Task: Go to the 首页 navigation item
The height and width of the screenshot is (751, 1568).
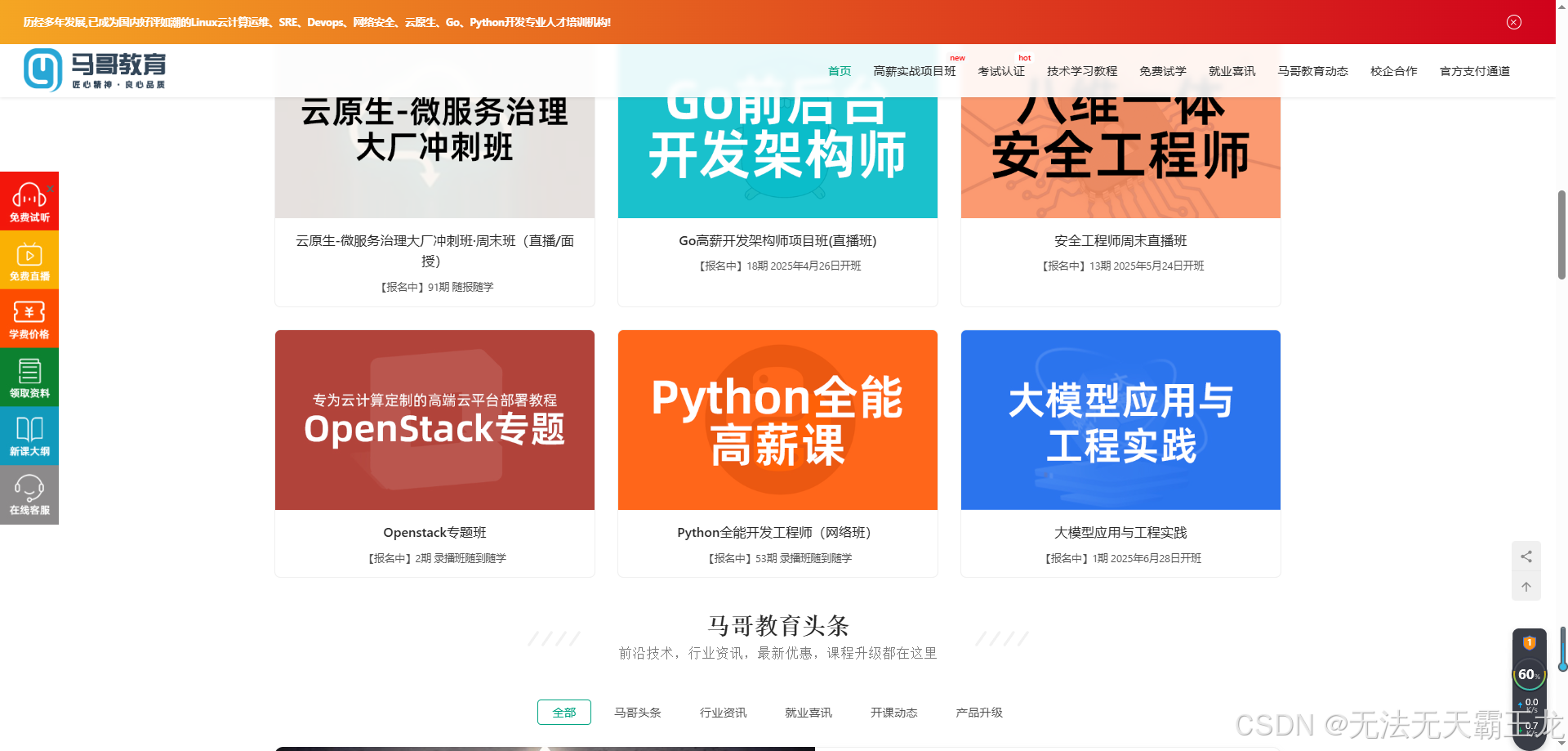Action: pyautogui.click(x=840, y=71)
